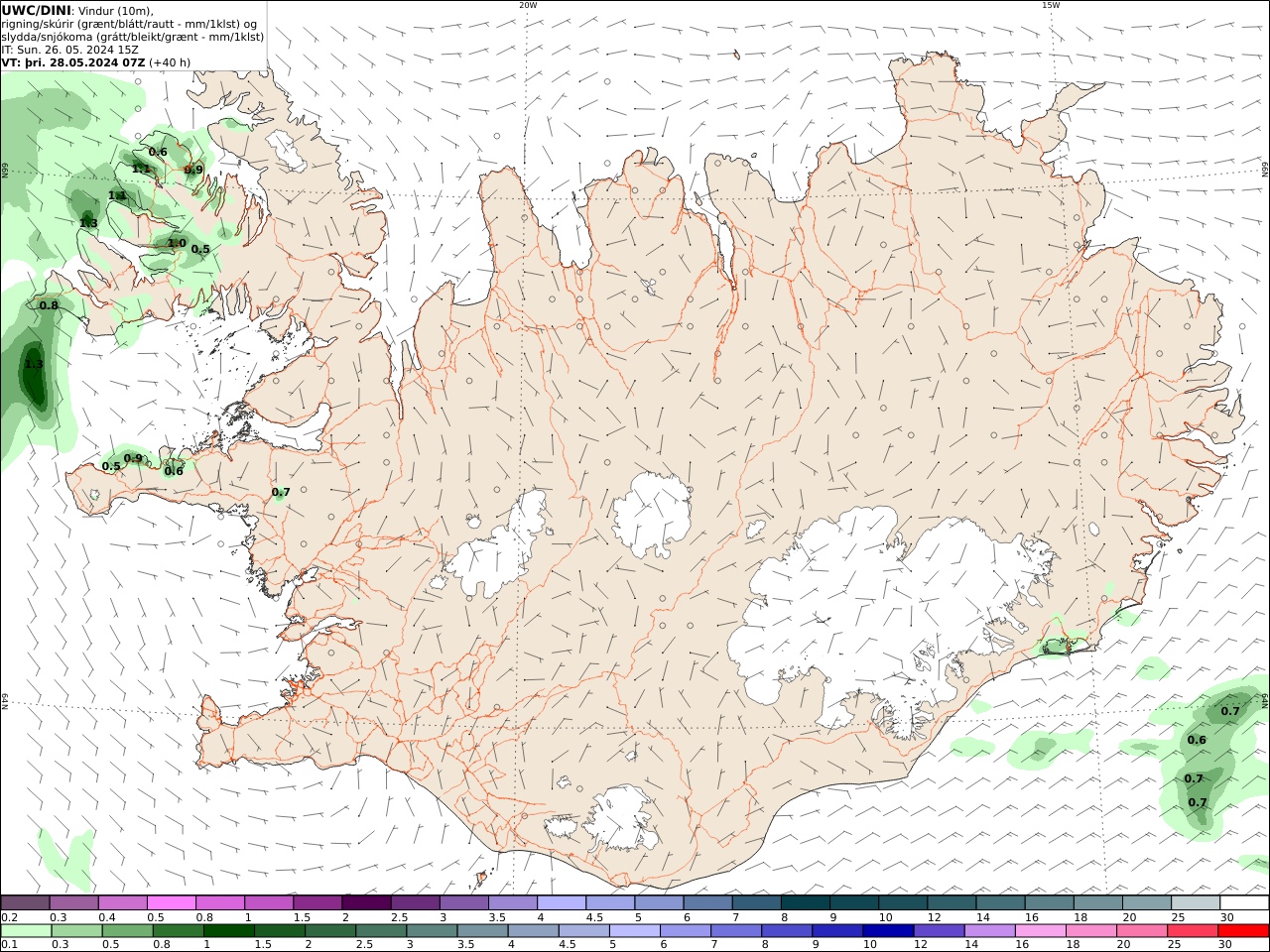Pick the red-pink 25 swatch in rain scale
The image size is (1270, 952).
click(x=1194, y=931)
